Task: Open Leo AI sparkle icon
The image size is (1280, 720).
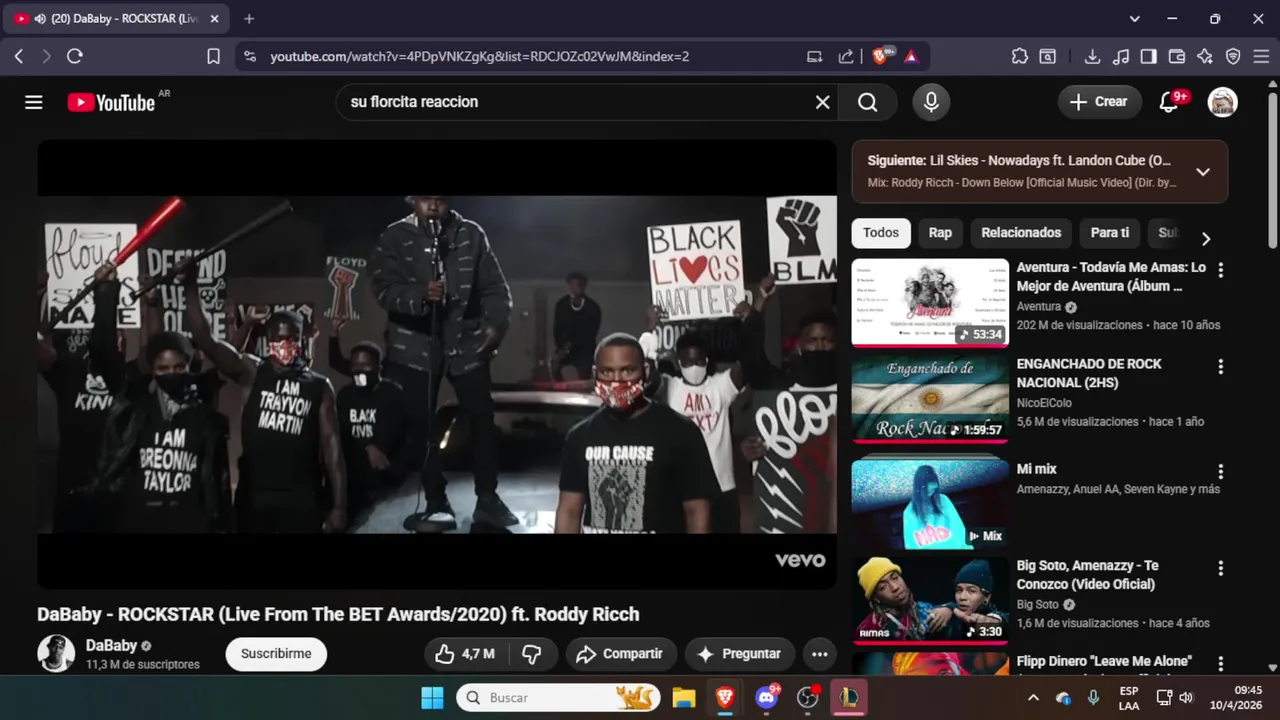Action: (1205, 56)
